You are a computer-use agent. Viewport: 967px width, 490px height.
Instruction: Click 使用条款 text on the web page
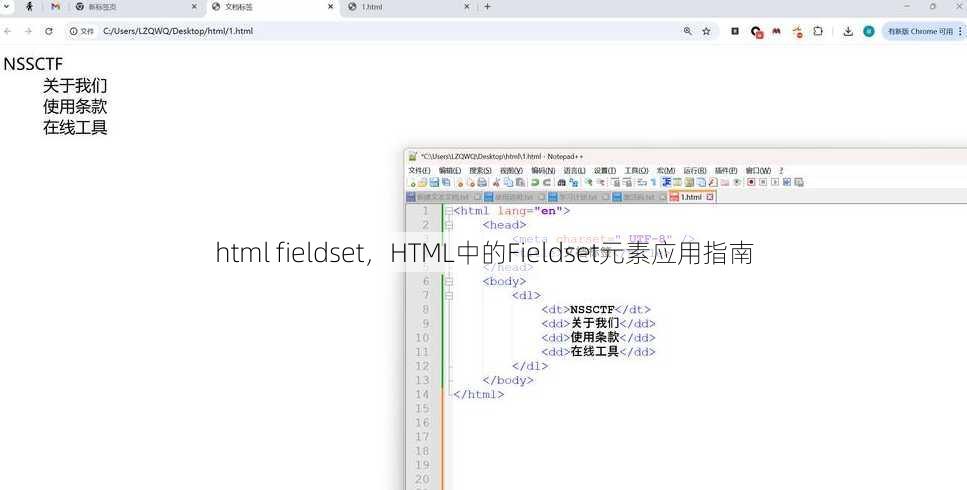[x=75, y=106]
